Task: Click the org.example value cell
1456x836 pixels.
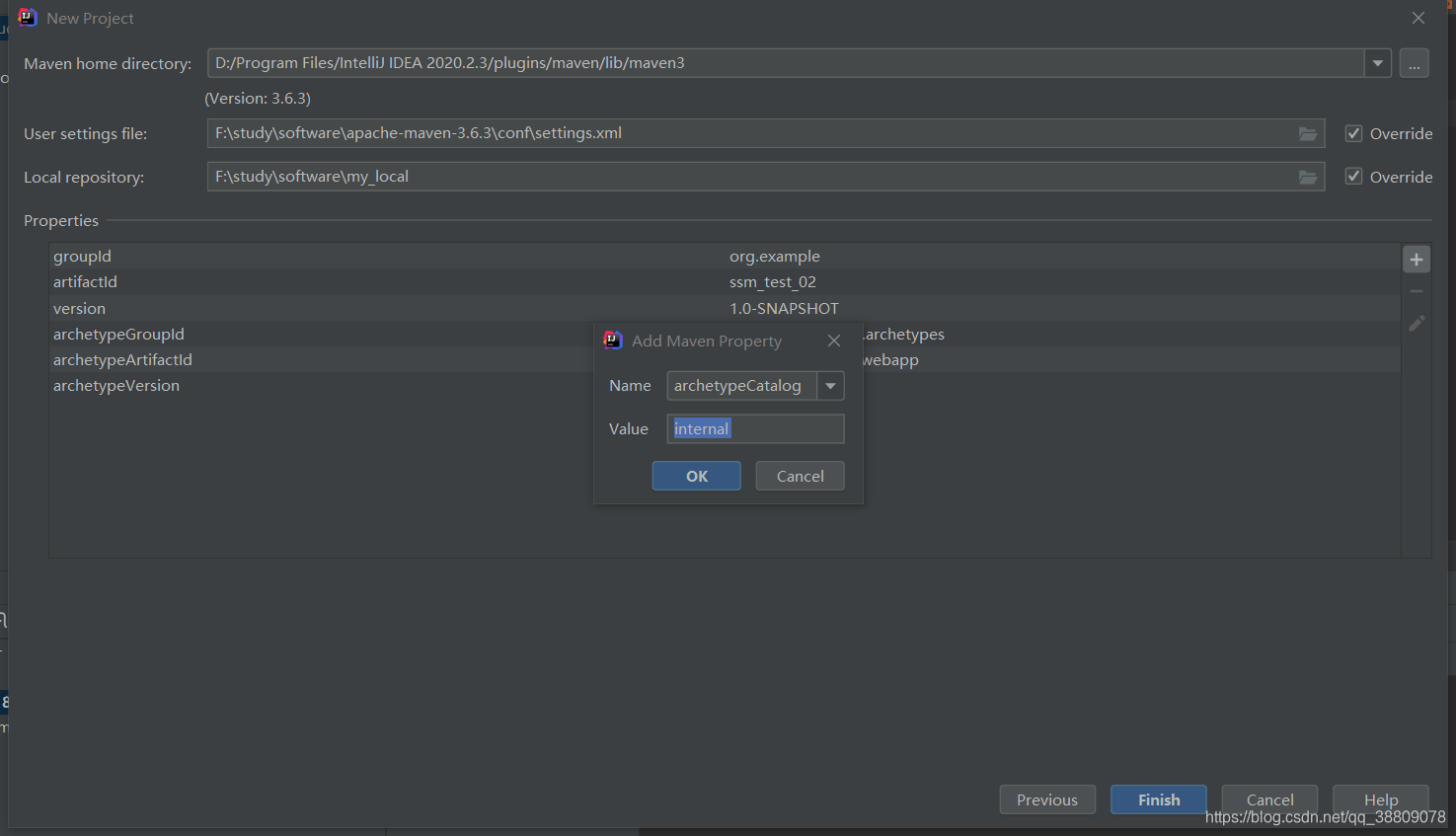Action: click(x=775, y=256)
